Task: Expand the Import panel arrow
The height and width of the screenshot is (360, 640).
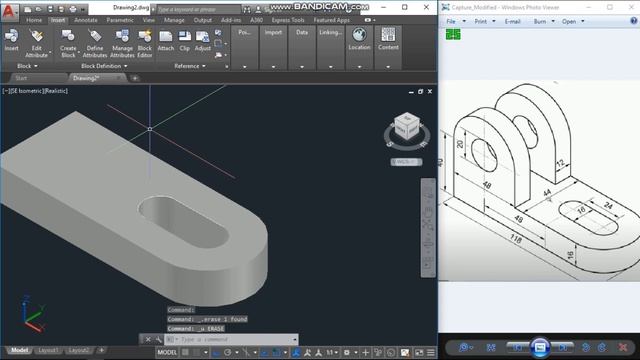Action: [x=273, y=67]
